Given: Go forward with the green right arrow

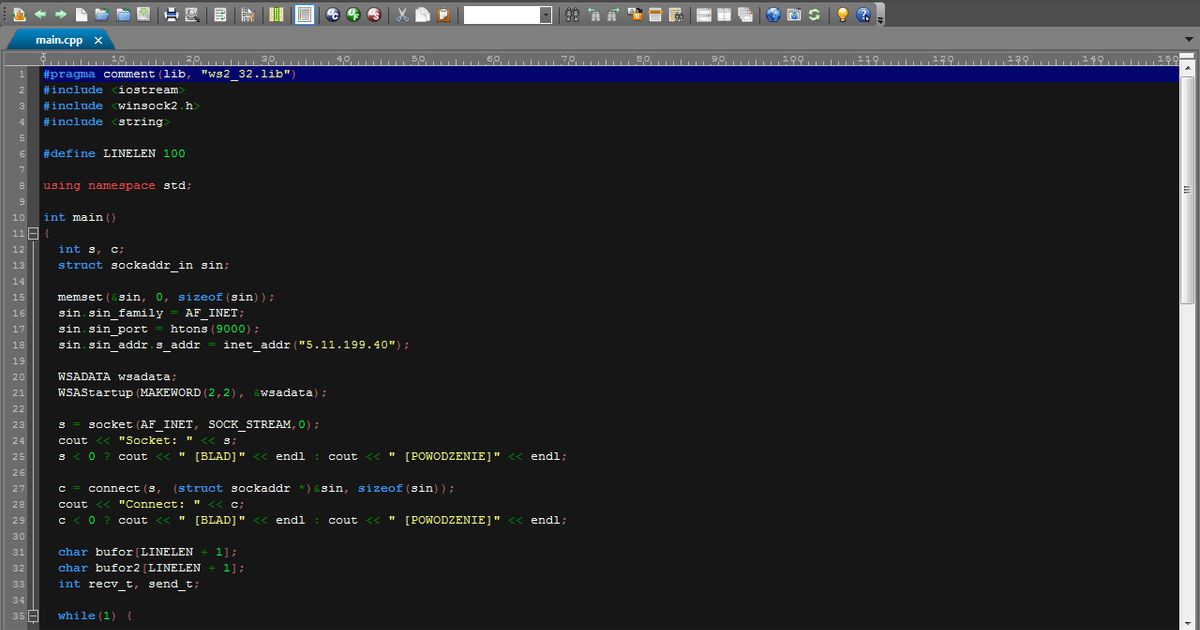Looking at the screenshot, I should [61, 15].
